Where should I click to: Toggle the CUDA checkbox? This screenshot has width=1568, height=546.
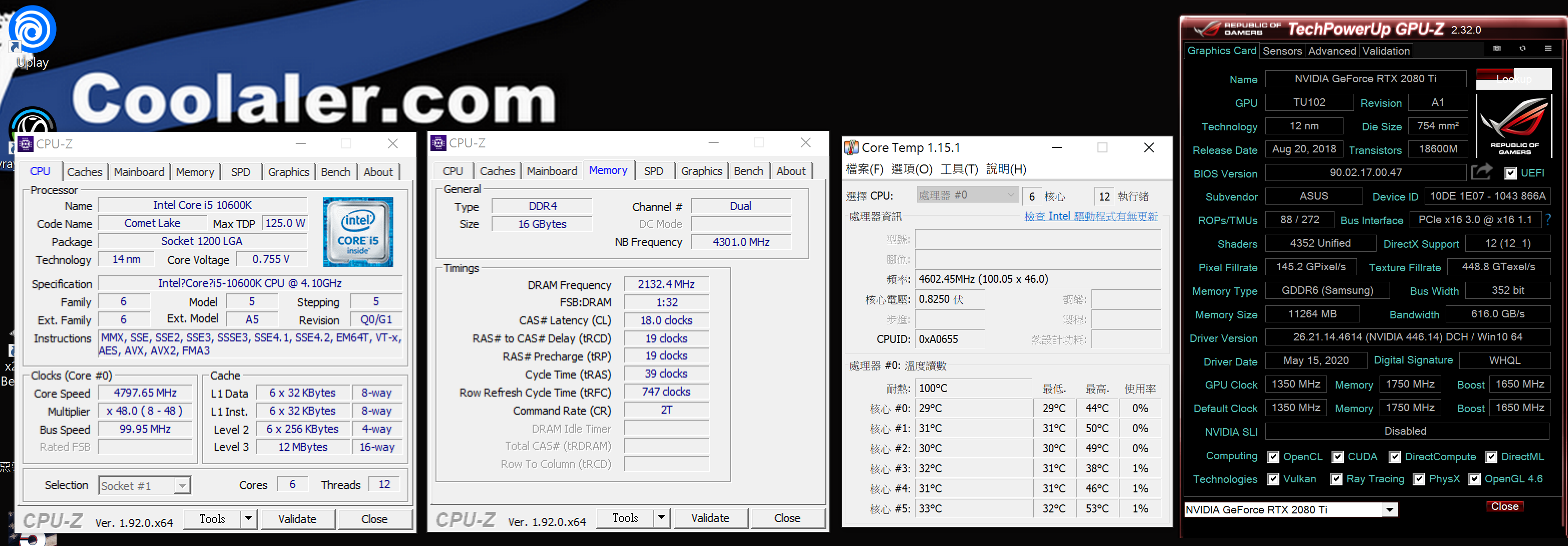point(1337,457)
